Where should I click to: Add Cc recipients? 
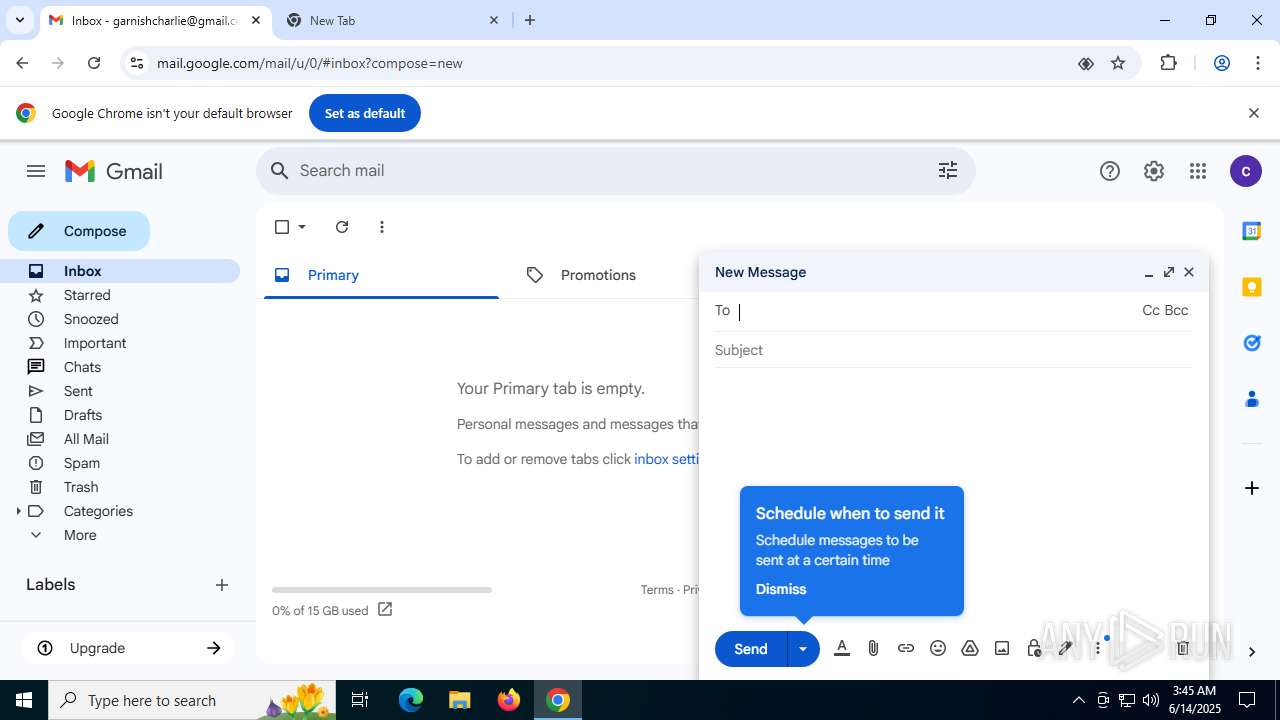point(1151,310)
